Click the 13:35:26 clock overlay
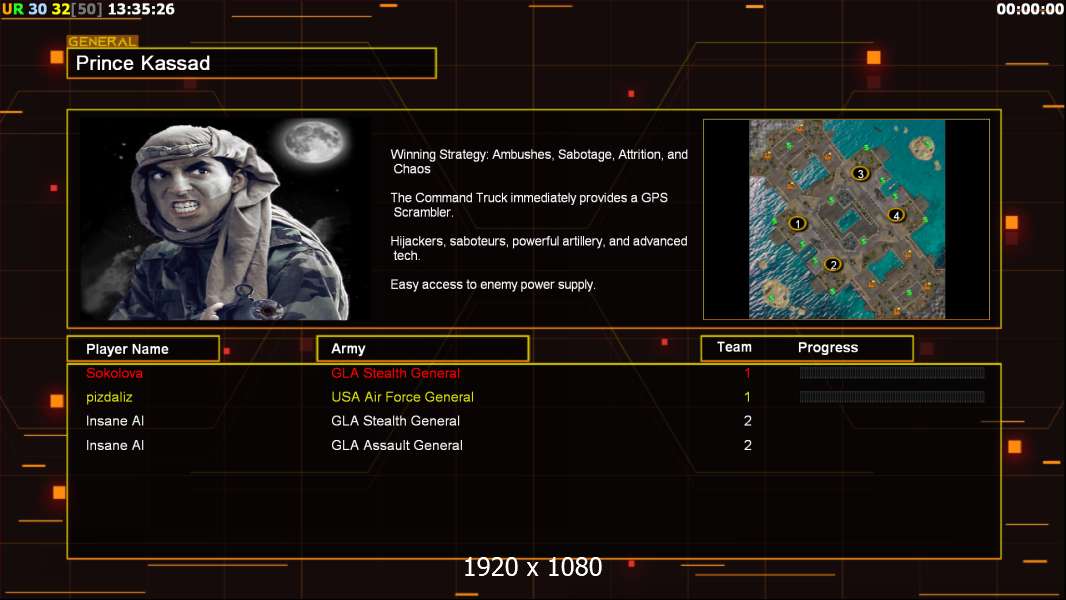Viewport: 1066px width, 600px height. click(141, 10)
